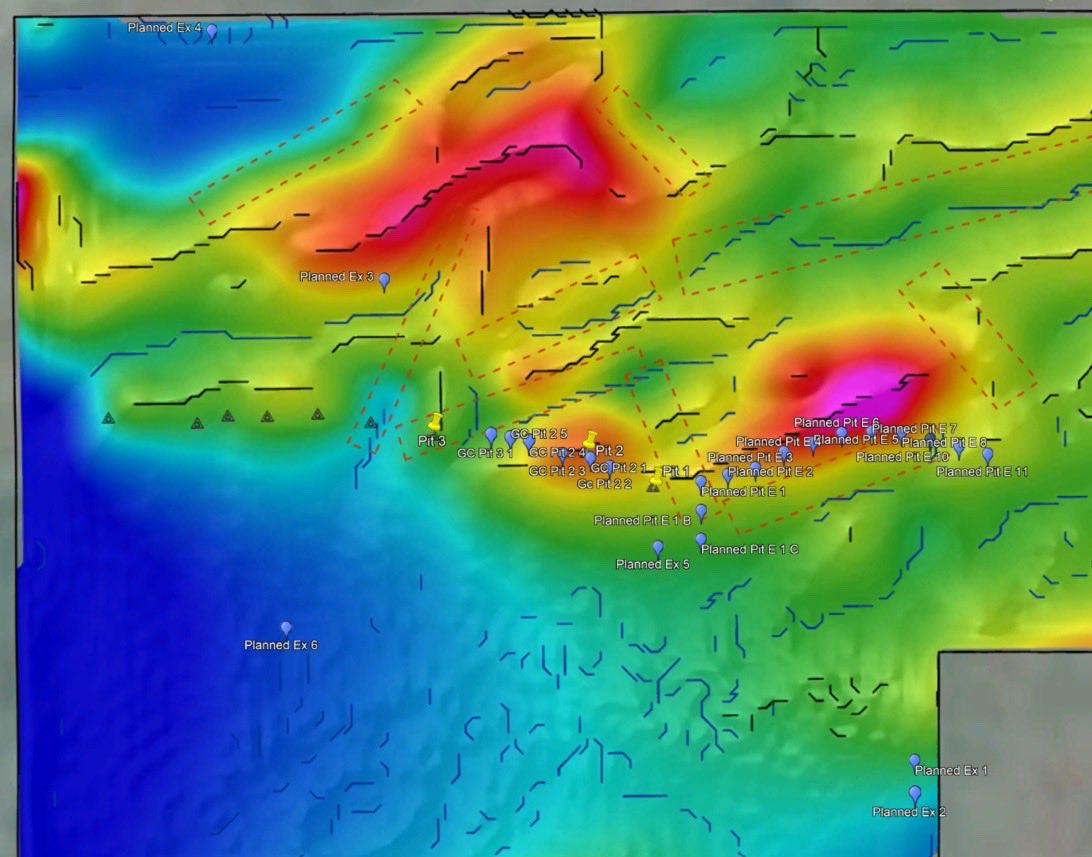Click the Planned Pit E 2 label
The width and height of the screenshot is (1092, 857).
770,472
